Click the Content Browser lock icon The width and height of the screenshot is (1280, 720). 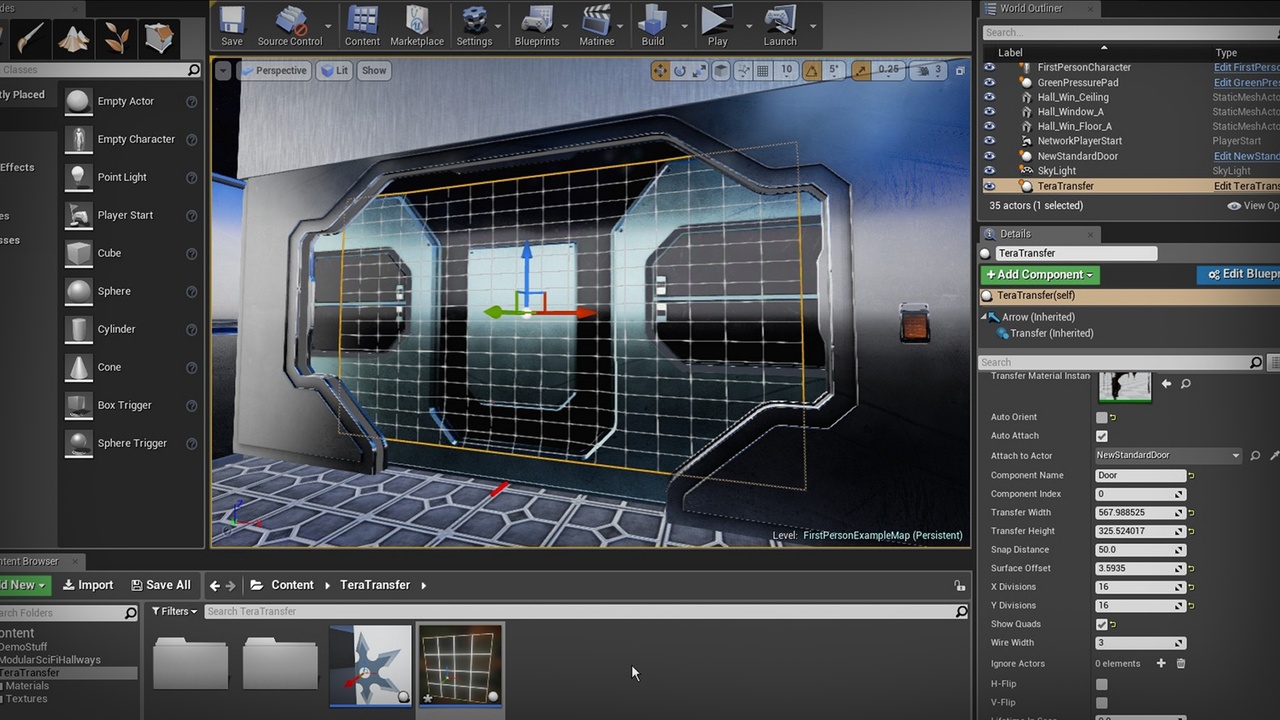click(959, 585)
